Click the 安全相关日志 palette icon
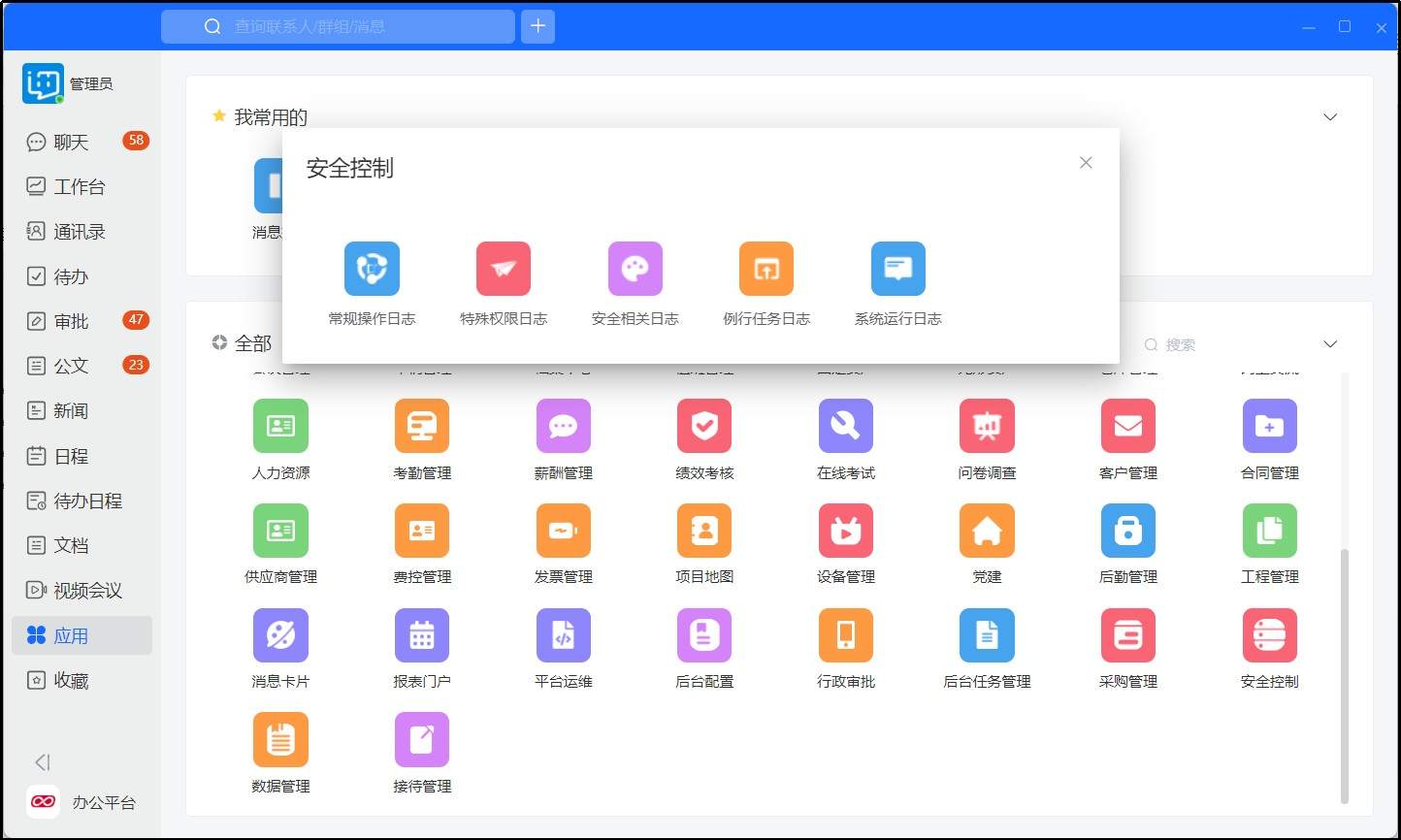The image size is (1401, 840). coord(635,270)
